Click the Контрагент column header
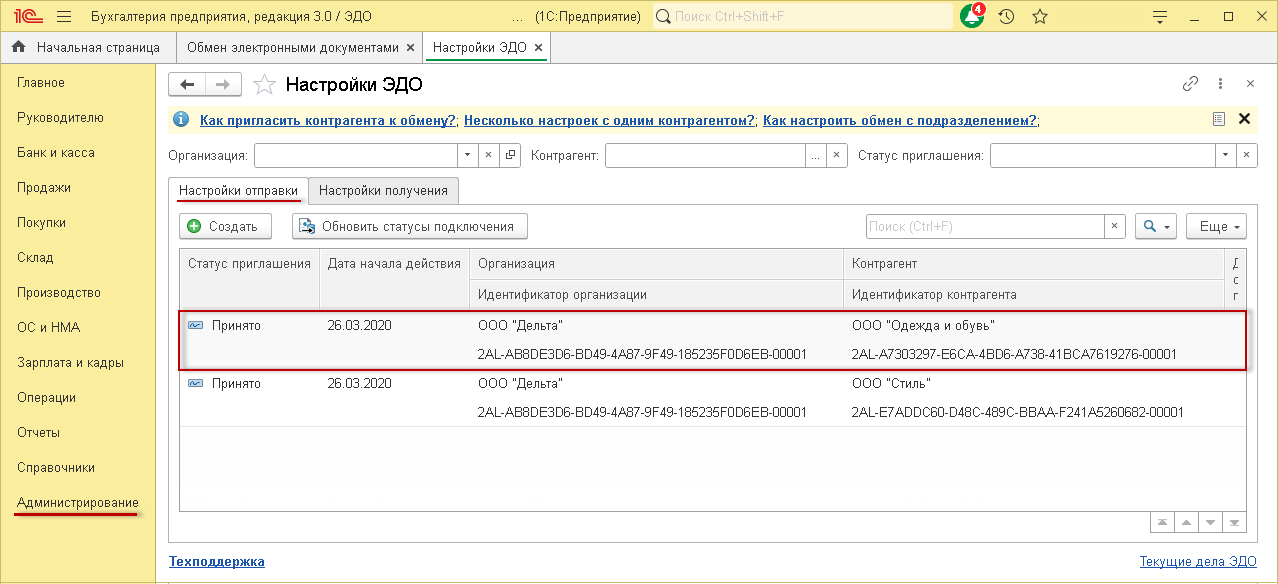 click(1033, 264)
